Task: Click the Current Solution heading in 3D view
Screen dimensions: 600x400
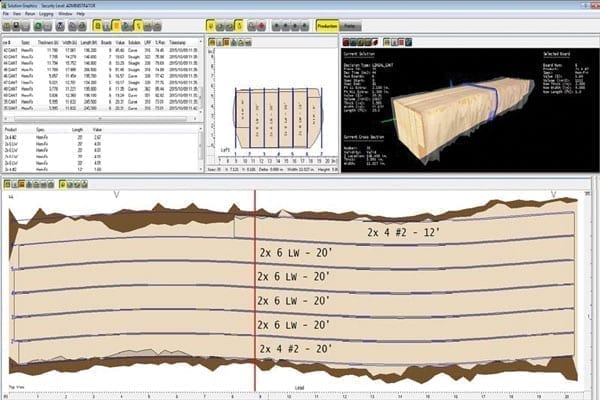Action: click(359, 54)
